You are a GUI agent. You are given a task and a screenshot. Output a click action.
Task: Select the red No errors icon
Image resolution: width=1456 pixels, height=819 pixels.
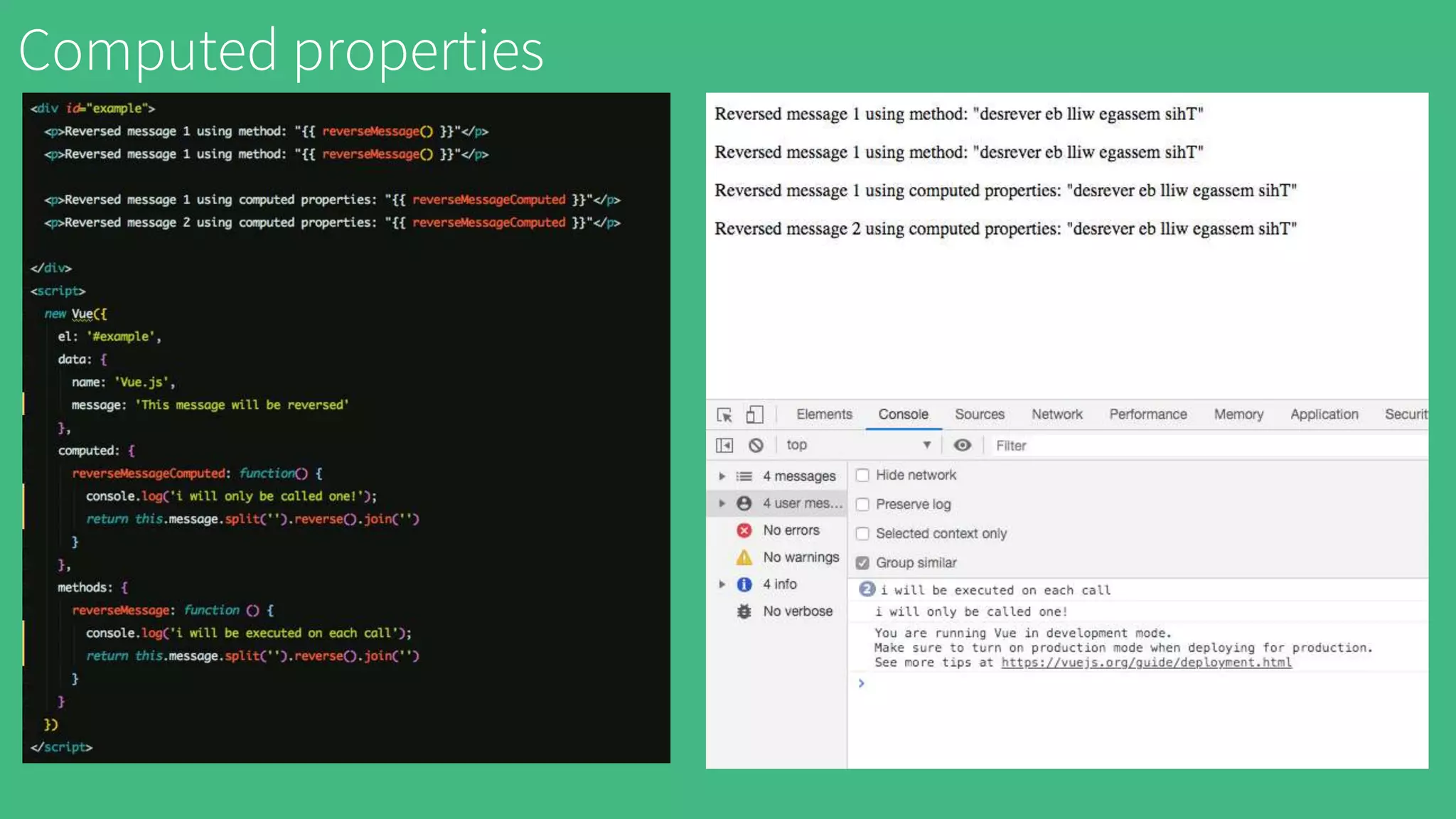(744, 530)
